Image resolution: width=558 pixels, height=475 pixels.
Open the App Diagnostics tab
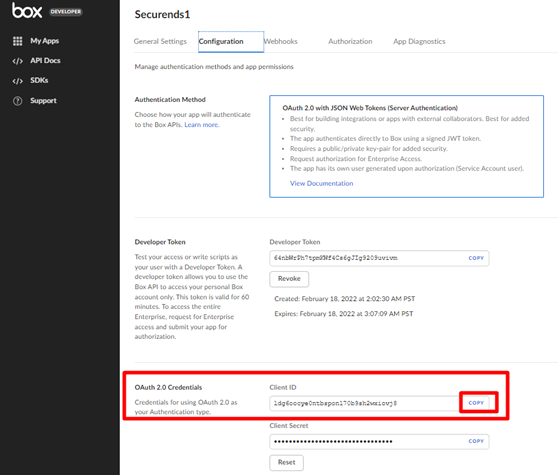point(419,41)
